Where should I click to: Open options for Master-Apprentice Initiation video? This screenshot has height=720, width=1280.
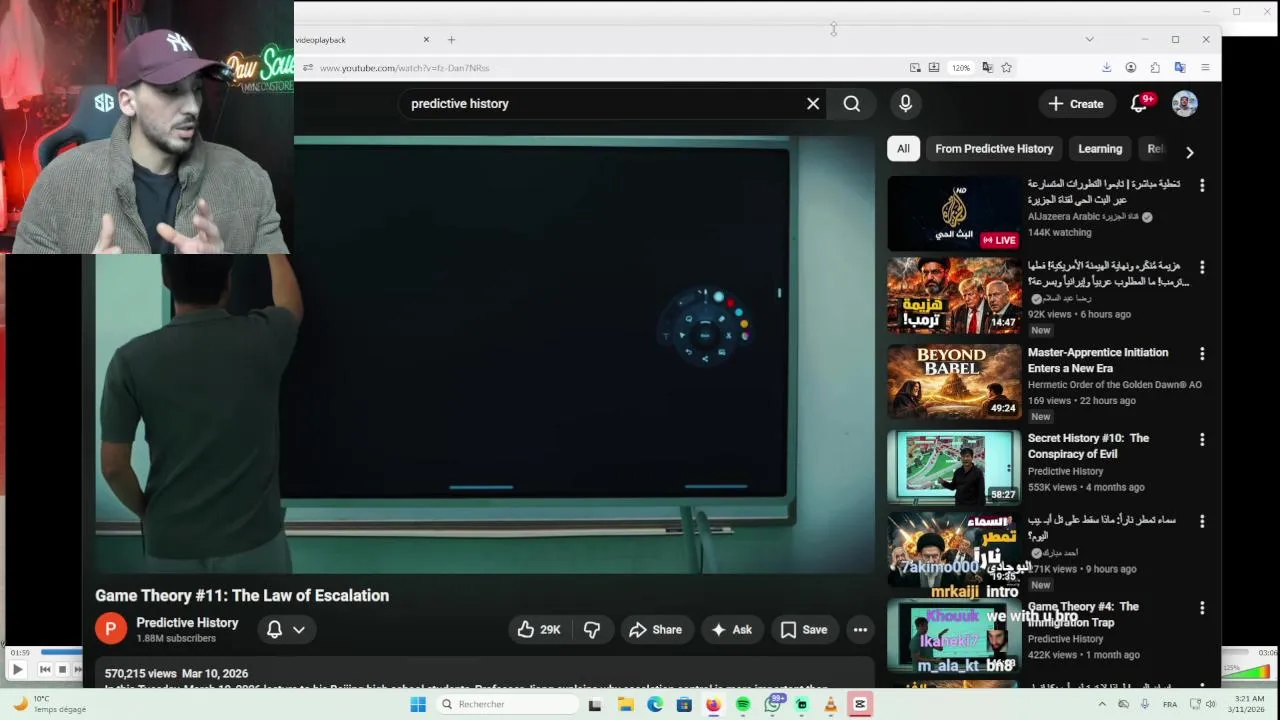tap(1202, 354)
